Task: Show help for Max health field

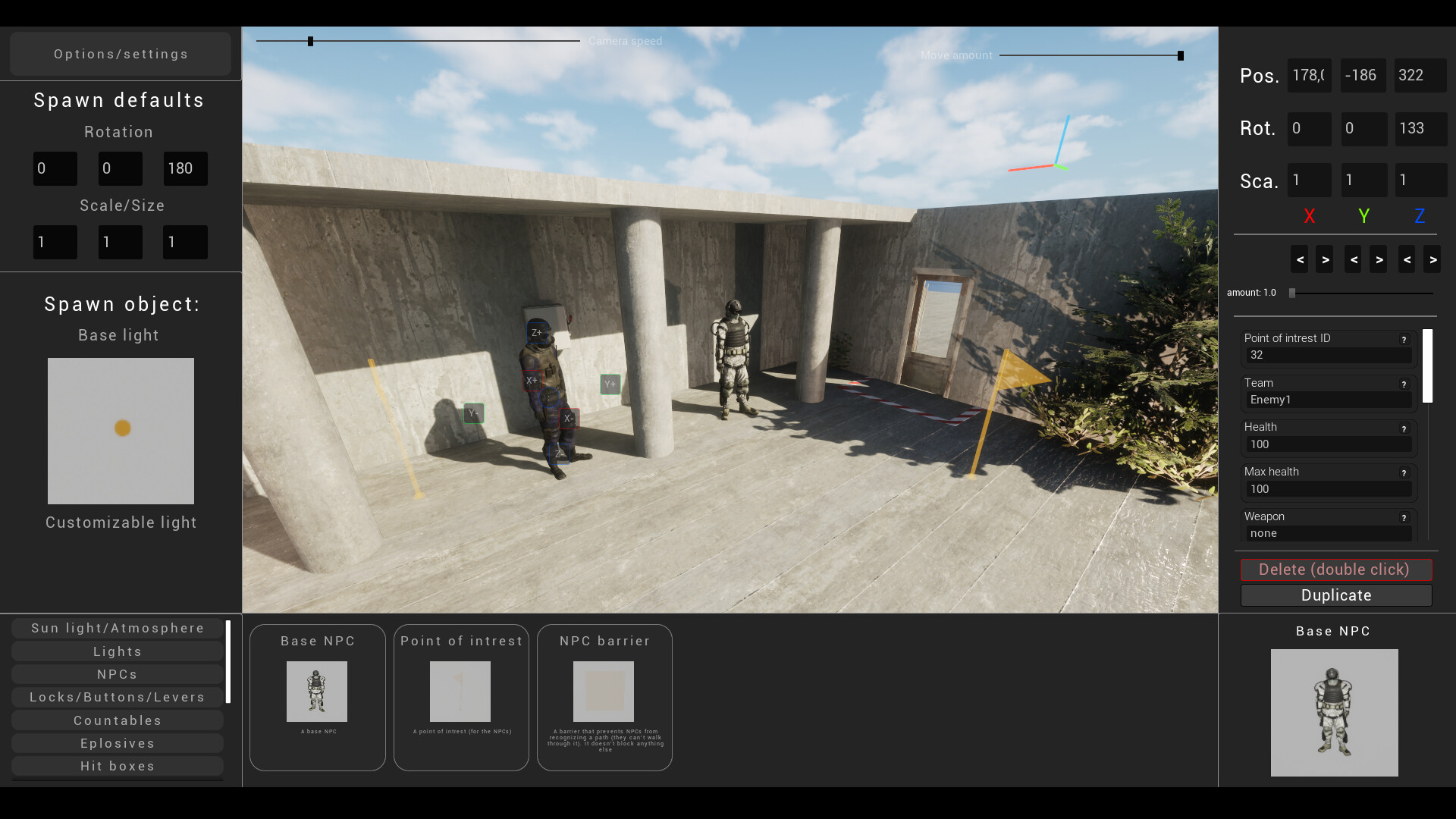Action: point(1404,473)
